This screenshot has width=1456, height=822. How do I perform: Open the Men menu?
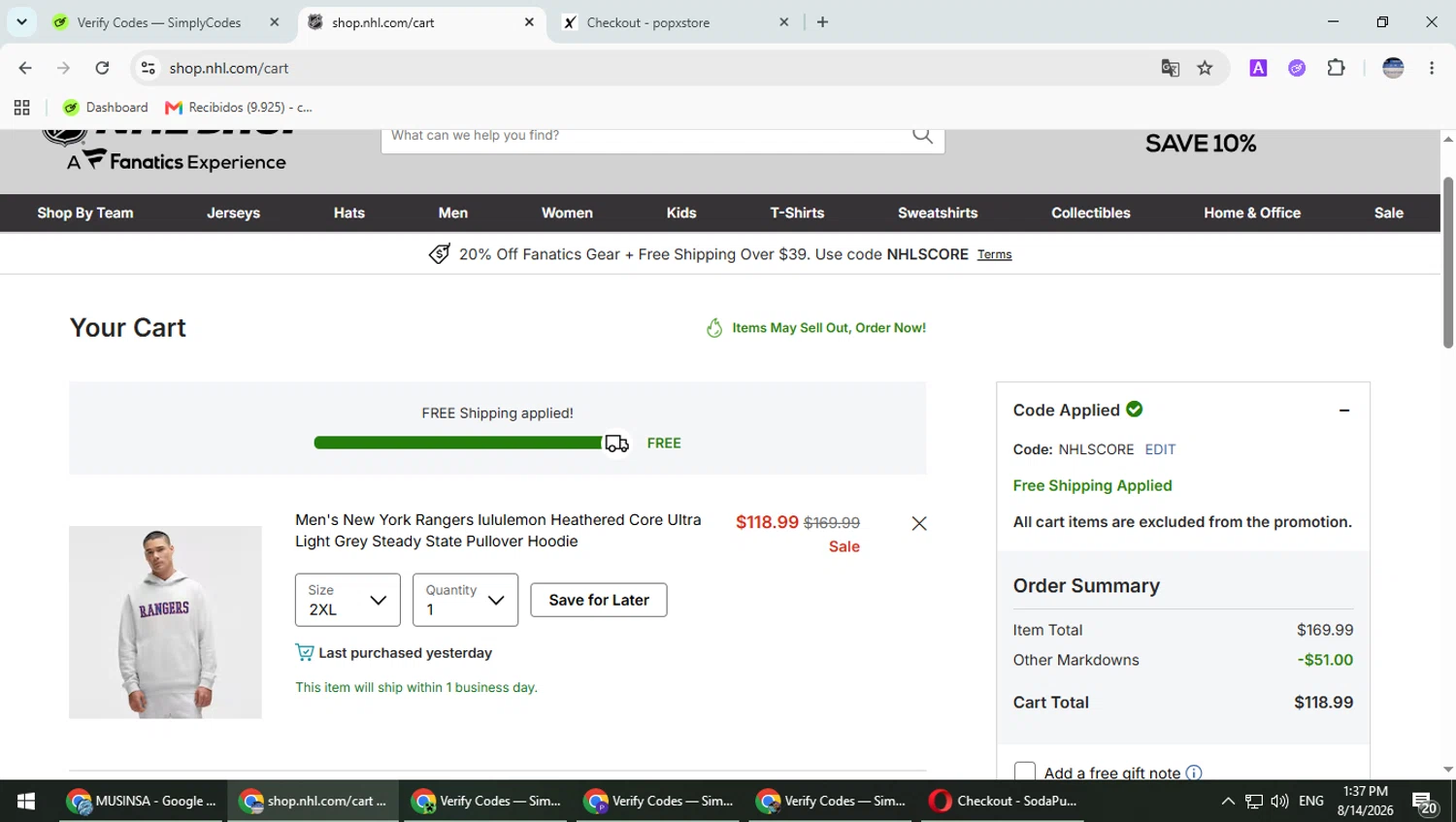click(x=453, y=213)
